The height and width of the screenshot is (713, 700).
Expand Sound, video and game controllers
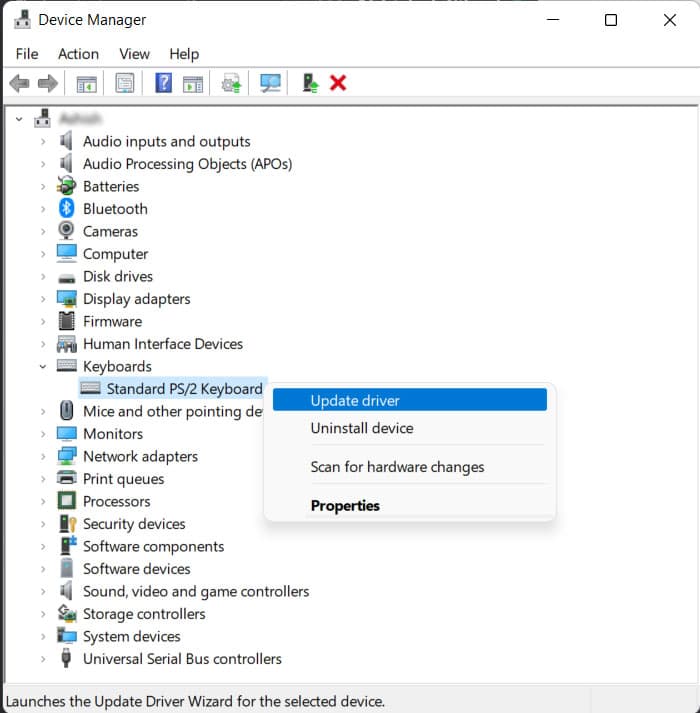43,592
